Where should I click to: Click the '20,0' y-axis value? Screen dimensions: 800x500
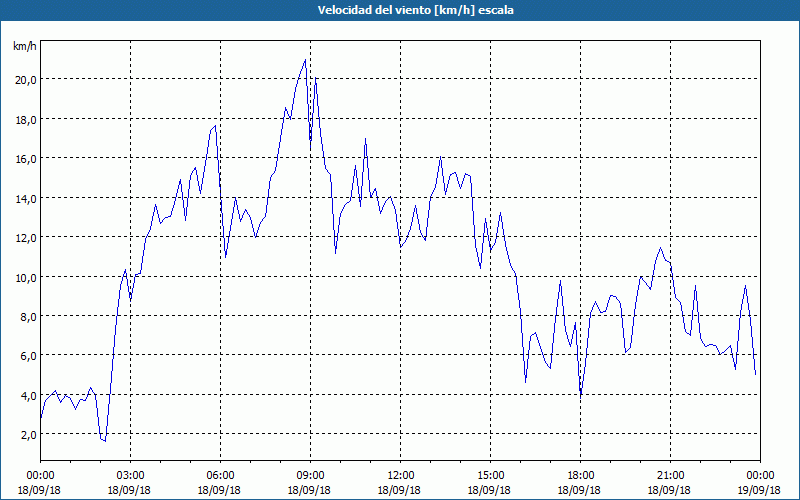[27, 80]
